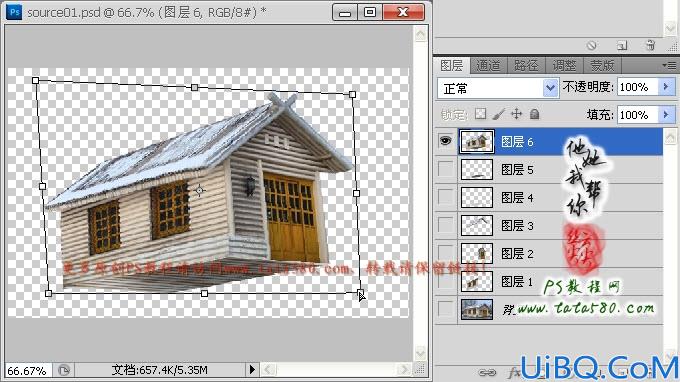Image resolution: width=680 pixels, height=382 pixels.
Task: Toggle lock transparent pixels icon
Action: click(x=480, y=114)
